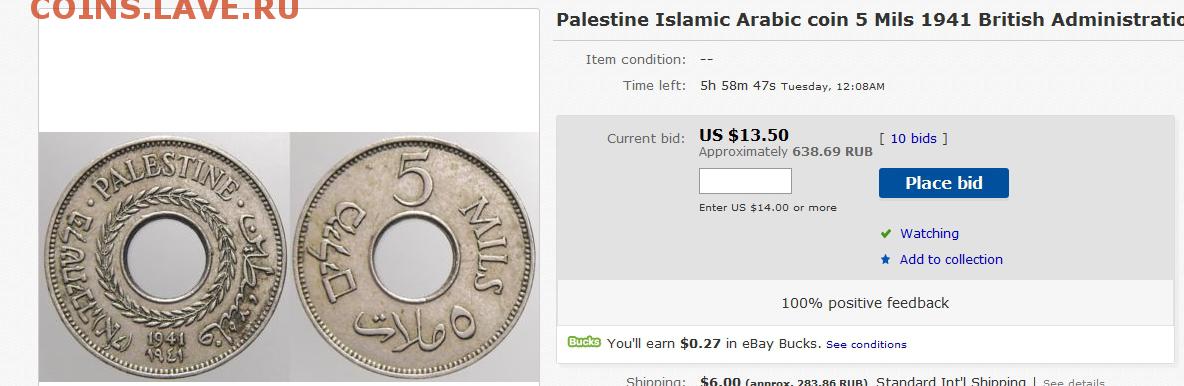Click the green Bucks badge icon
This screenshot has width=1184, height=386.
[584, 342]
